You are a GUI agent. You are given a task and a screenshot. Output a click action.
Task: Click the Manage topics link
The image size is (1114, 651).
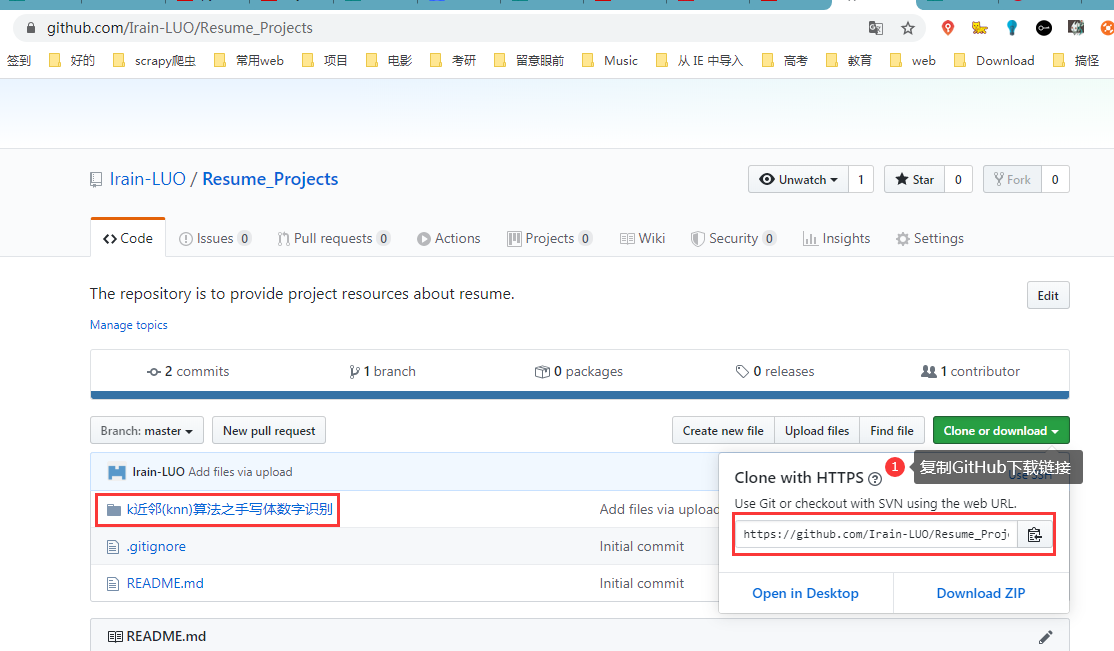[129, 325]
